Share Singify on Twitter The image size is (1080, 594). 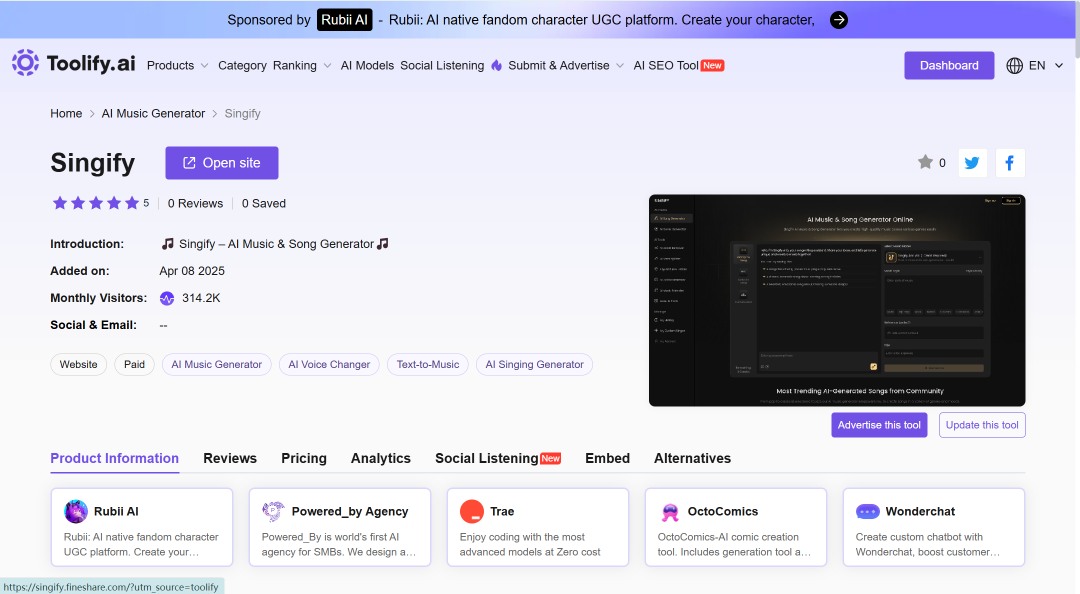click(x=973, y=163)
